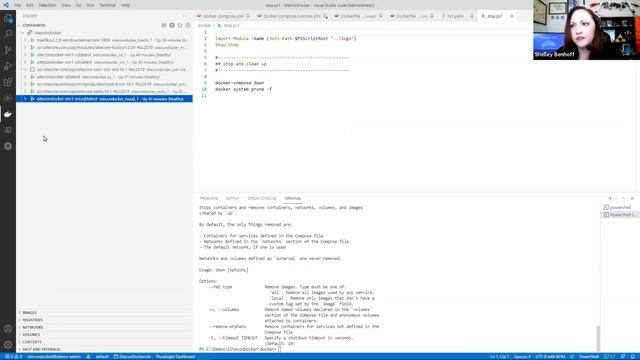Open the Accounts icon in activity bar

point(8,329)
